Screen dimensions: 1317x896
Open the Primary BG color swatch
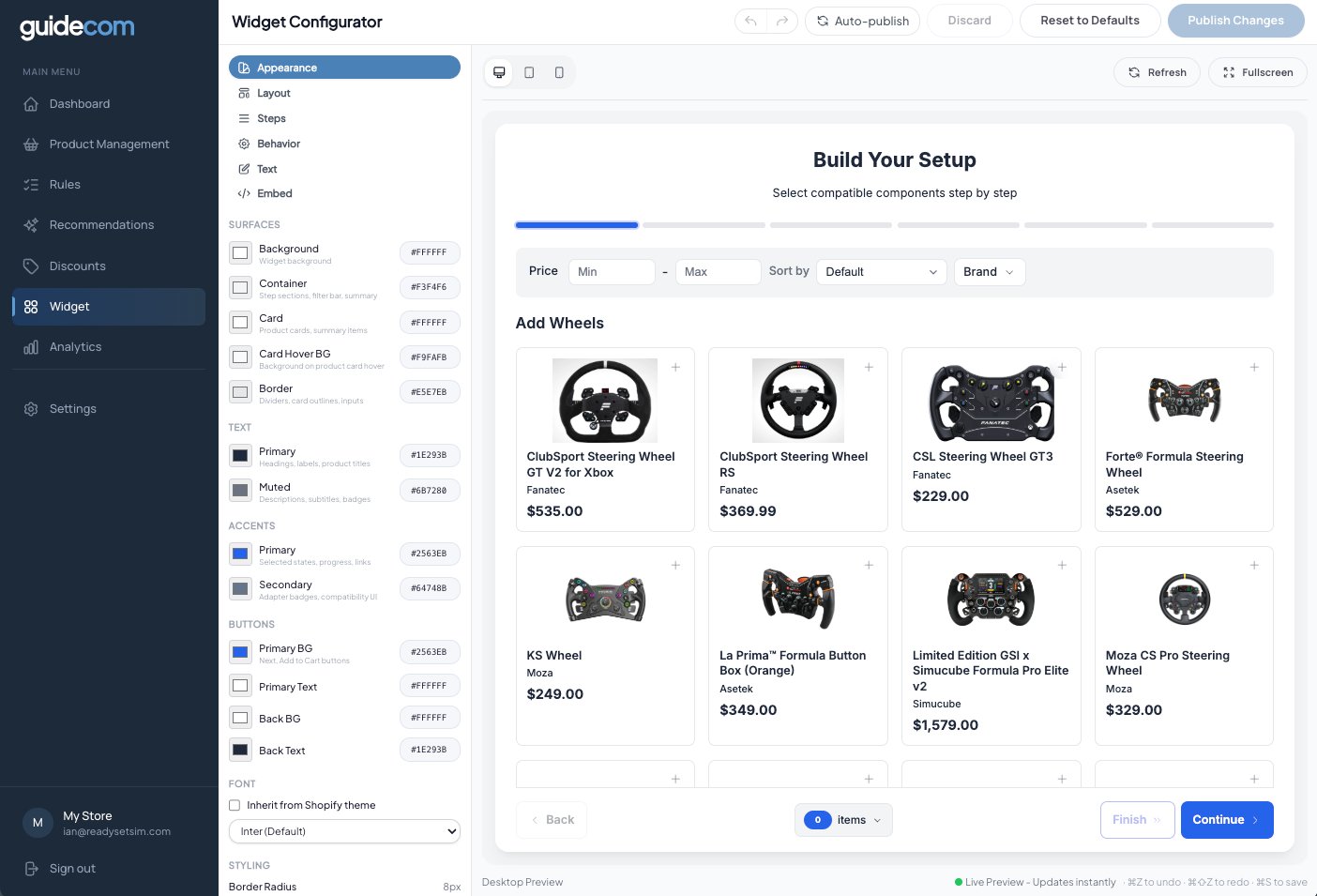coord(240,651)
